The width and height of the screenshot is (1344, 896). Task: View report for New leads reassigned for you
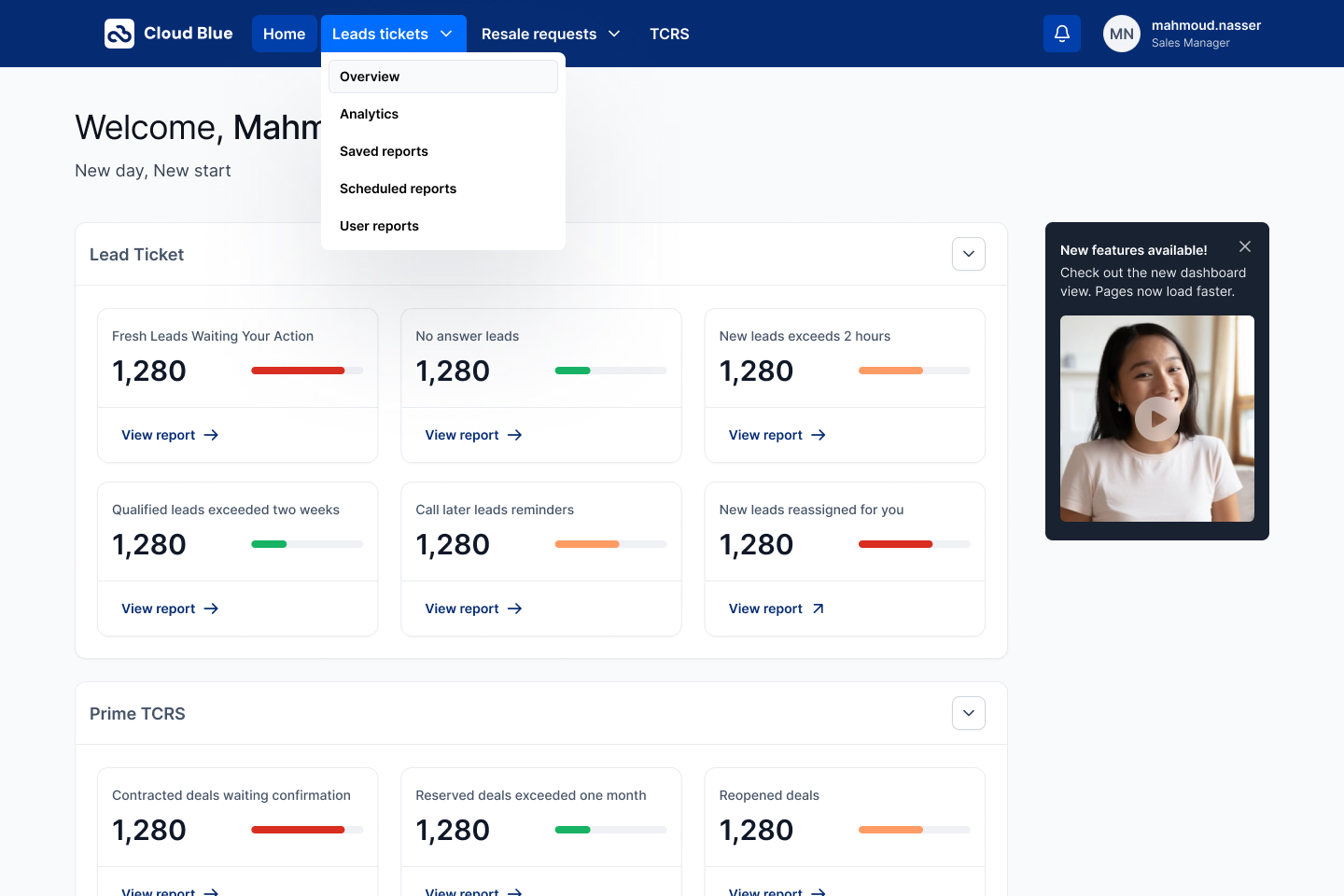pyautogui.click(x=777, y=609)
